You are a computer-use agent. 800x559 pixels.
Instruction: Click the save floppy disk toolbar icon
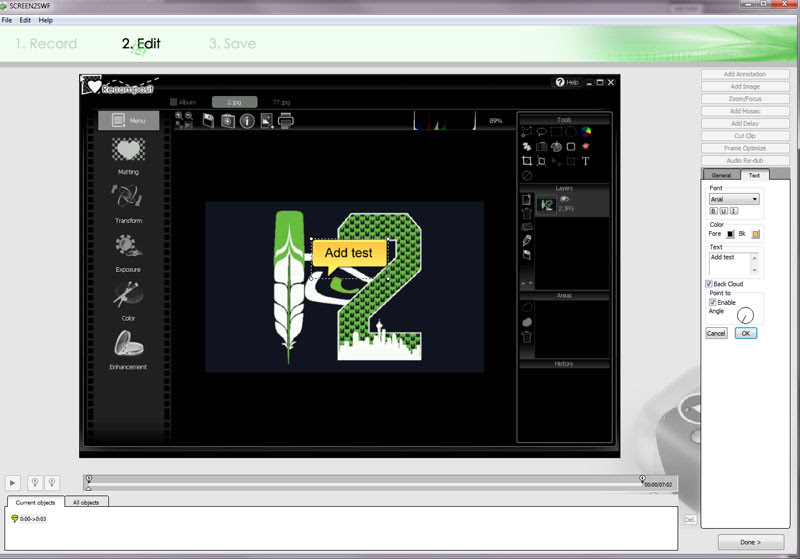(x=208, y=121)
